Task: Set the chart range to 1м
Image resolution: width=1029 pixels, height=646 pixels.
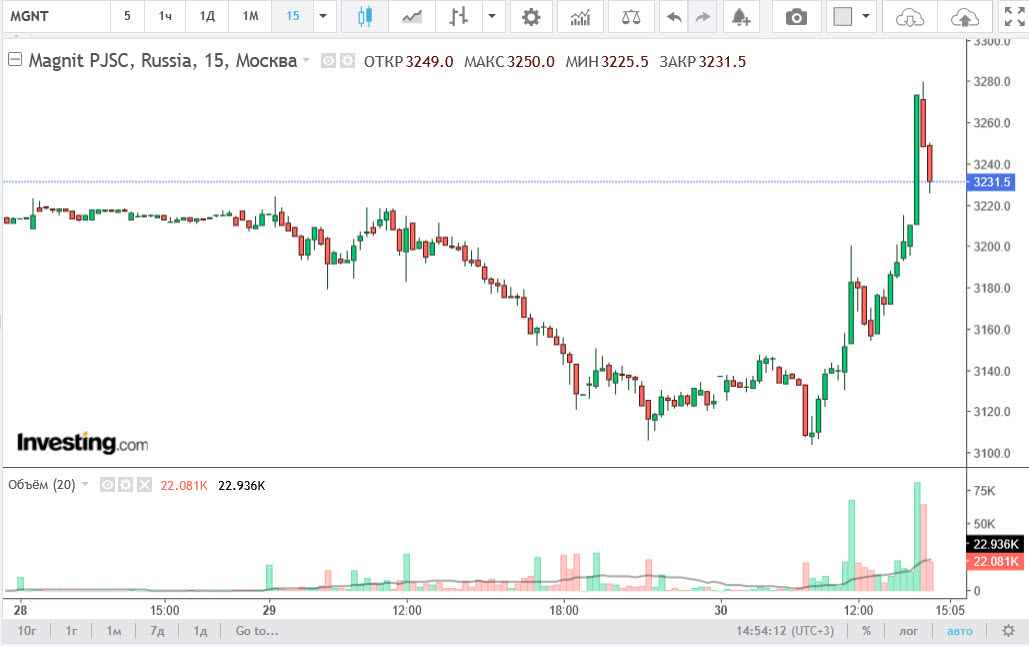Action: tap(114, 631)
